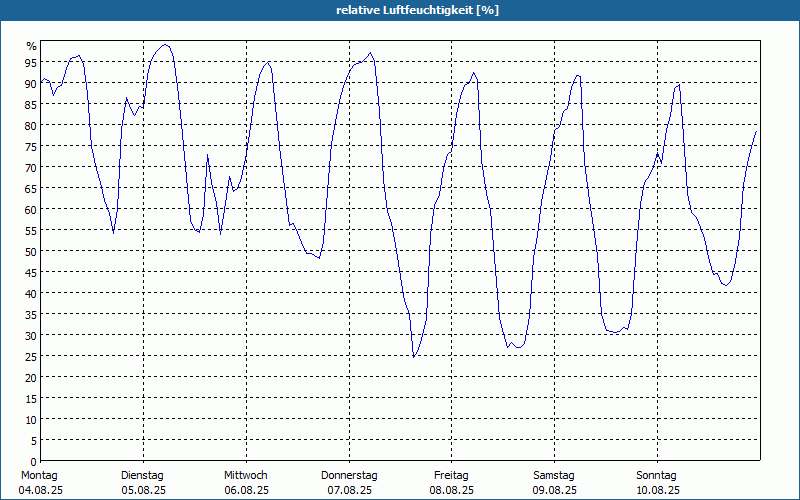Select the 'Dienstag' day label

(142, 475)
